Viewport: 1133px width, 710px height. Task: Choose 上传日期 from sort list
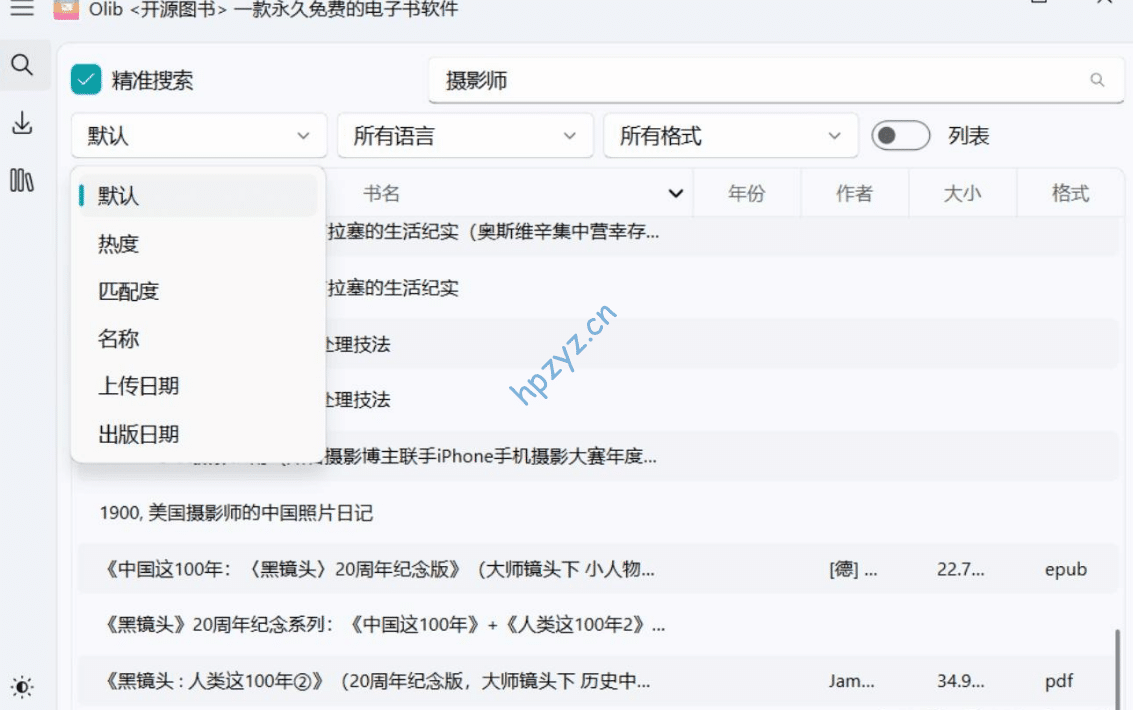[139, 386]
